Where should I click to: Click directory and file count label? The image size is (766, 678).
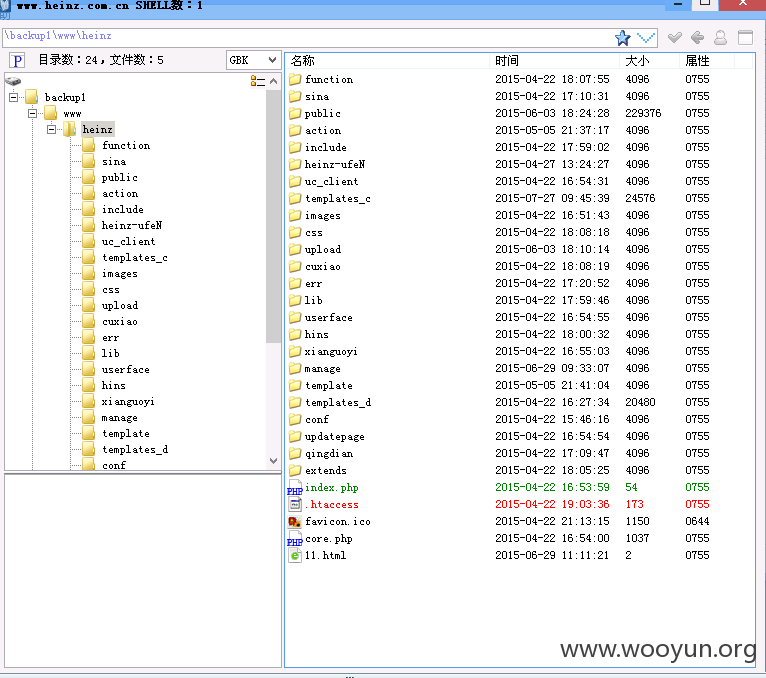pyautogui.click(x=101, y=60)
